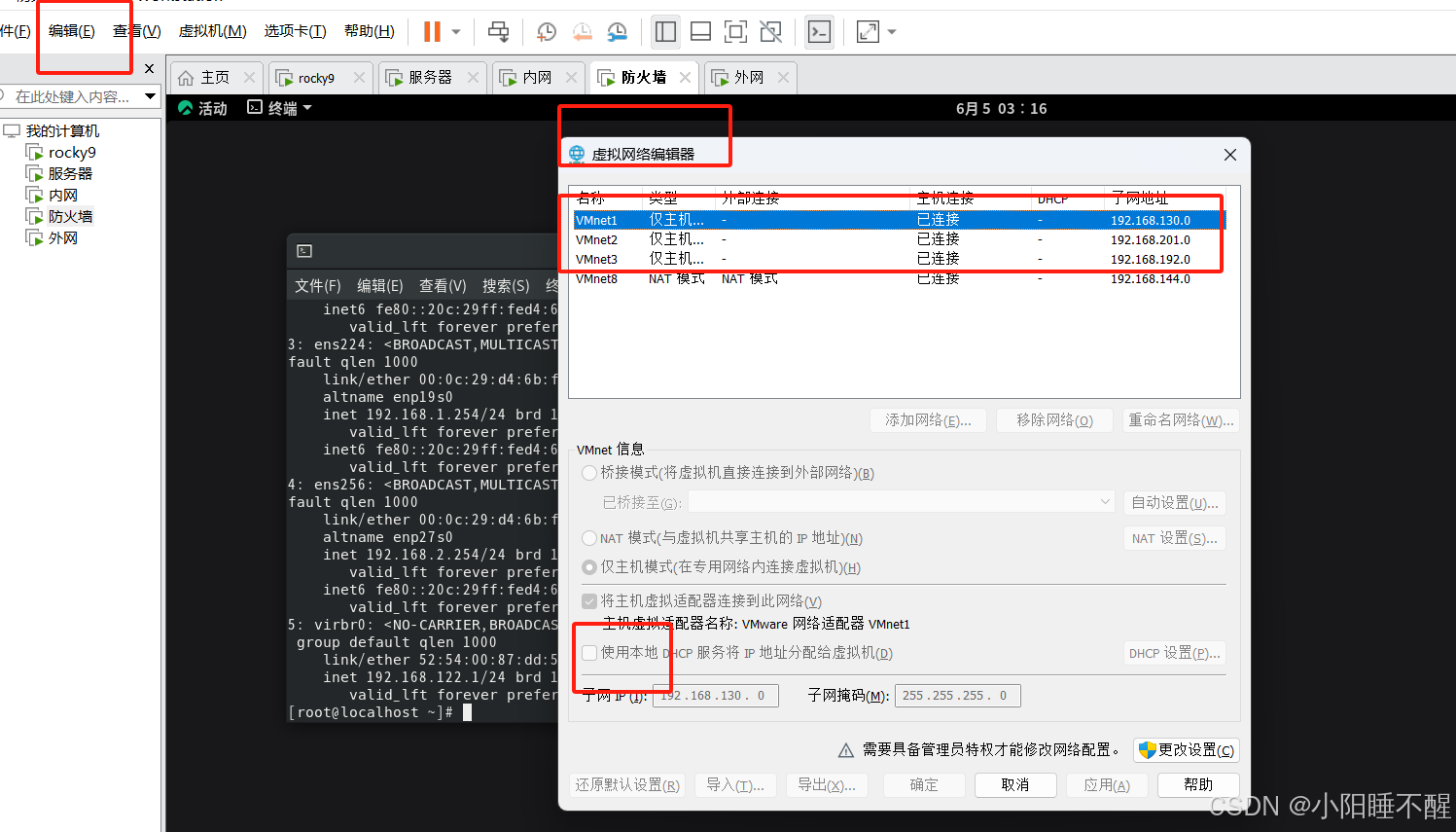Open 文件(F) menu in terminal window

point(318,286)
